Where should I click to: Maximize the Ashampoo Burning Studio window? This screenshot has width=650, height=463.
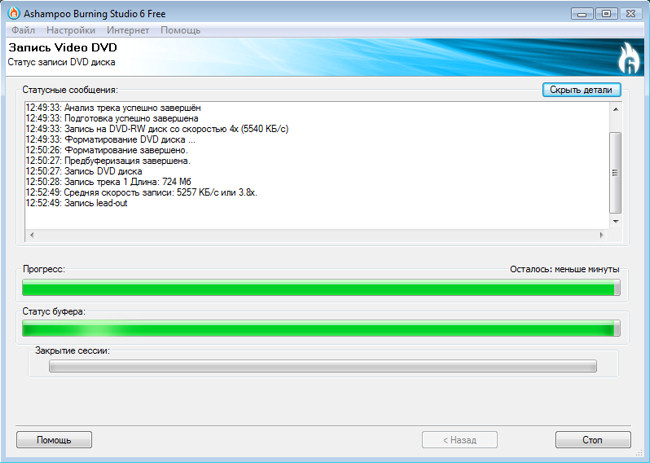pyautogui.click(x=606, y=14)
